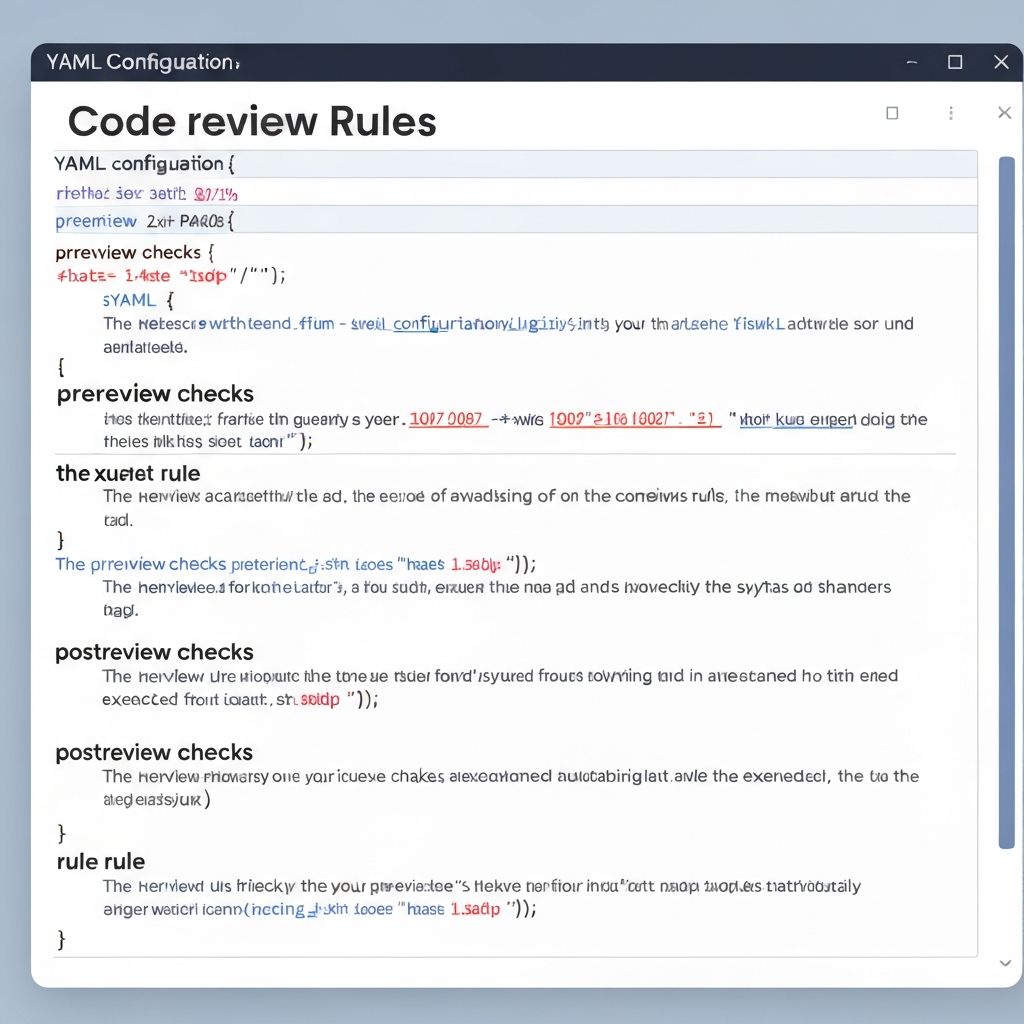Image resolution: width=1024 pixels, height=1024 pixels.
Task: Click the red '1.sadp' link near the bottom
Action: coord(476,909)
